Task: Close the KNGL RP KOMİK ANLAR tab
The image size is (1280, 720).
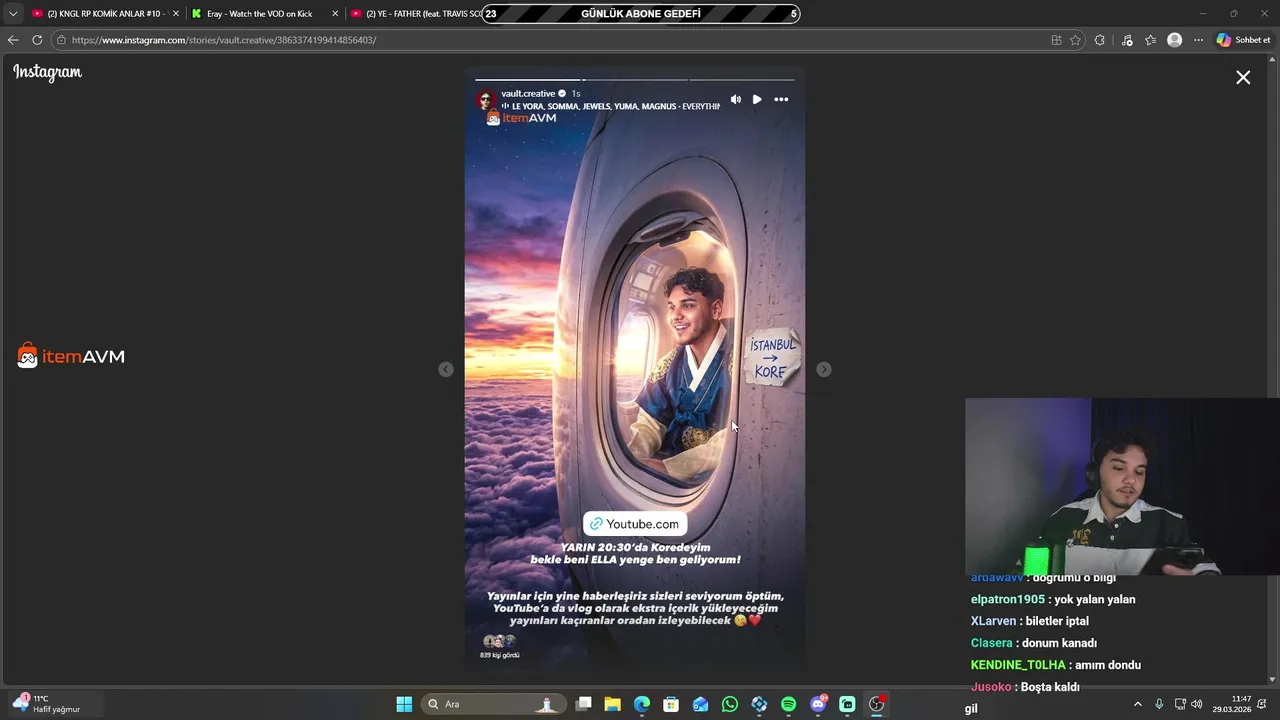Action: (x=175, y=14)
